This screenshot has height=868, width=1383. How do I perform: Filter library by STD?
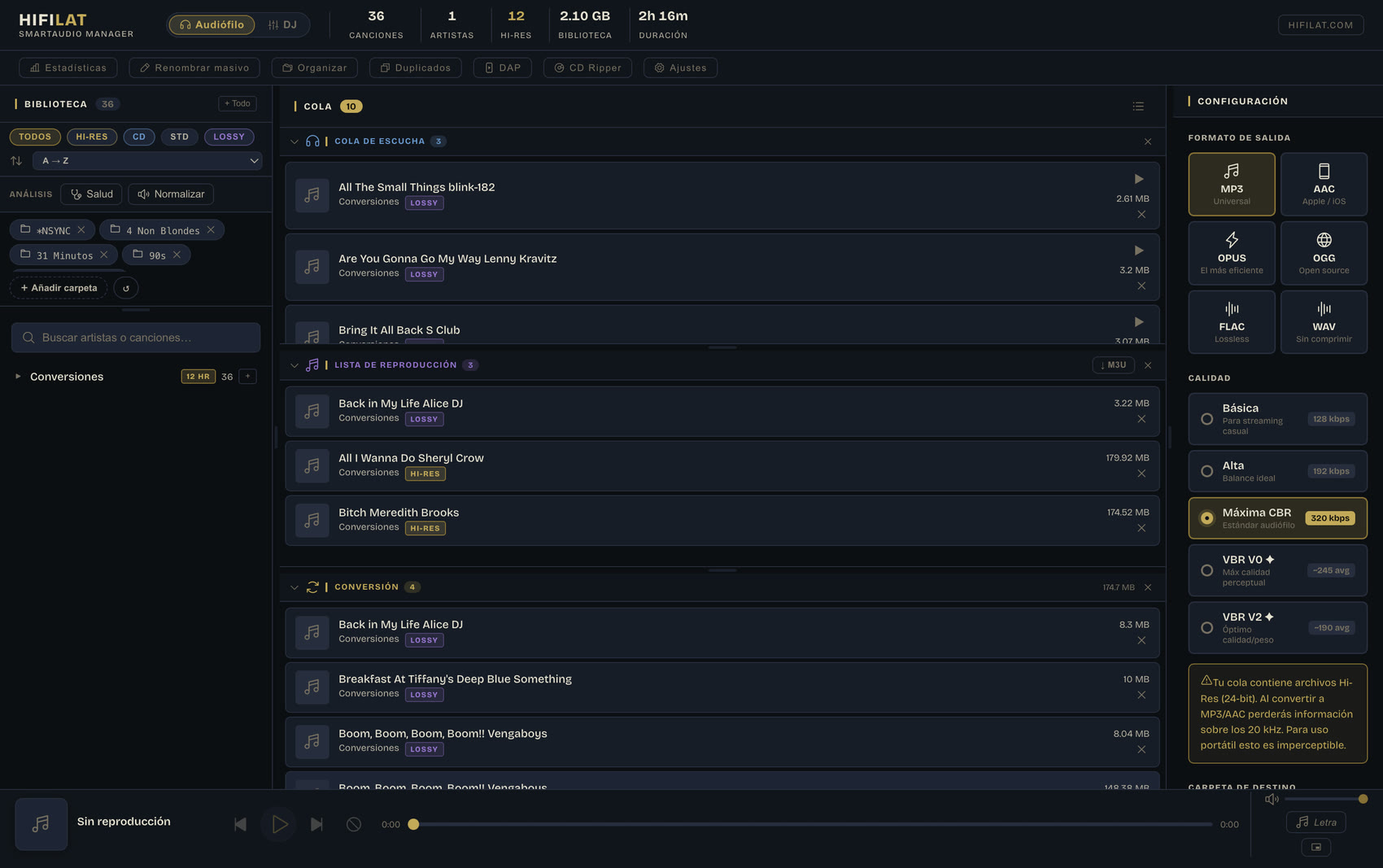[x=180, y=137]
